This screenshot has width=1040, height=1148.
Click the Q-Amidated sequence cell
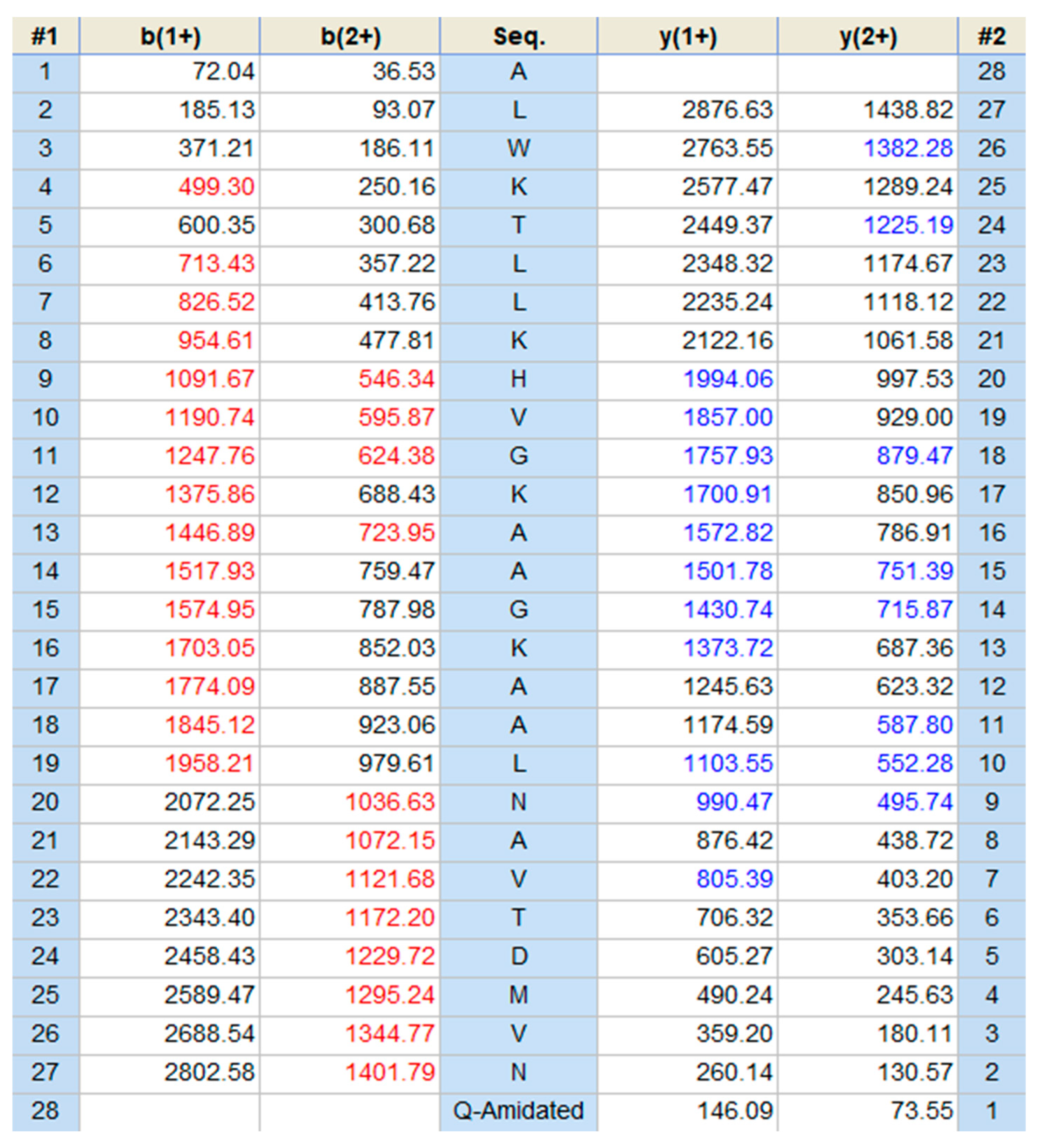[x=519, y=1111]
